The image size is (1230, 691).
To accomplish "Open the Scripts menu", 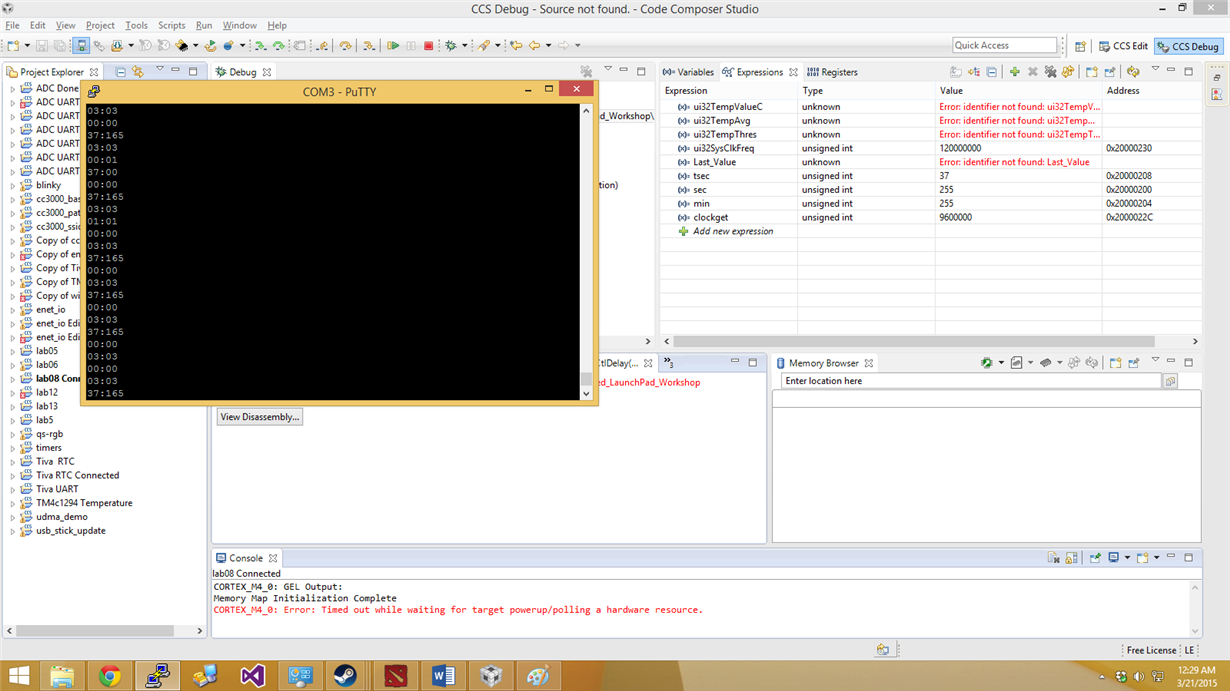I will point(171,25).
